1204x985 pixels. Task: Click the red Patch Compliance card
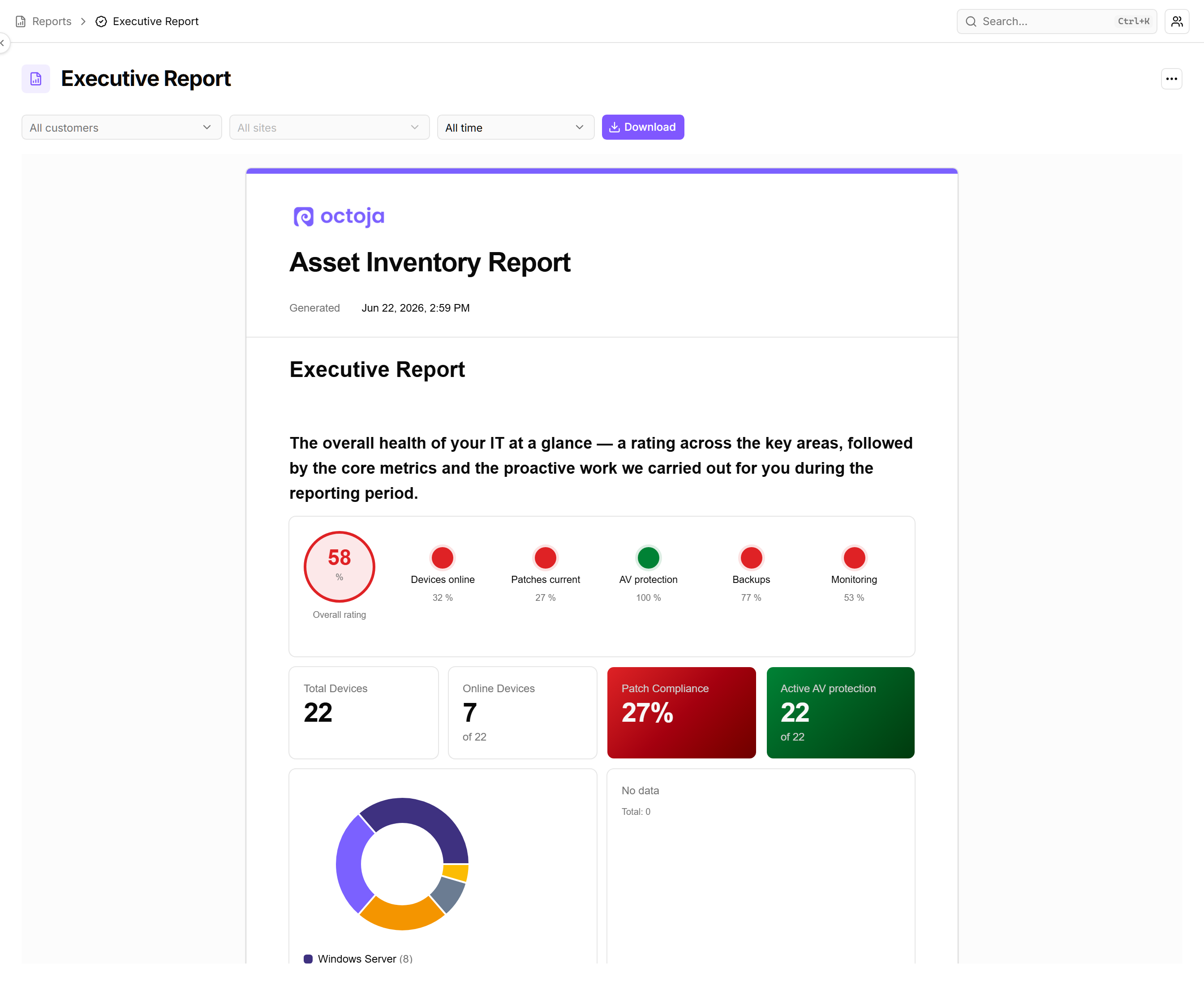pyautogui.click(x=681, y=713)
